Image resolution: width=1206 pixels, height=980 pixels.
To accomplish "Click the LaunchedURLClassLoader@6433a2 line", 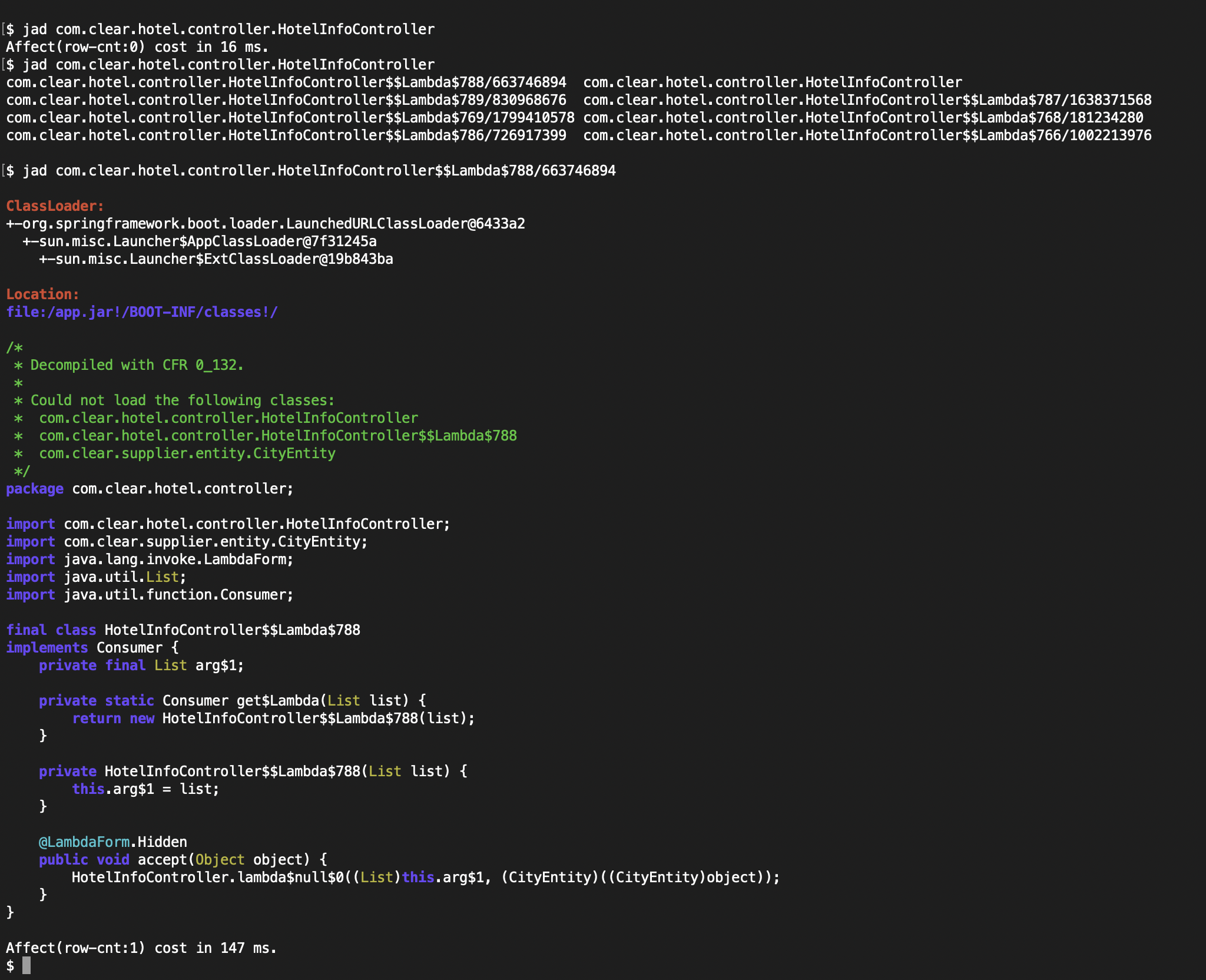I will (x=266, y=224).
